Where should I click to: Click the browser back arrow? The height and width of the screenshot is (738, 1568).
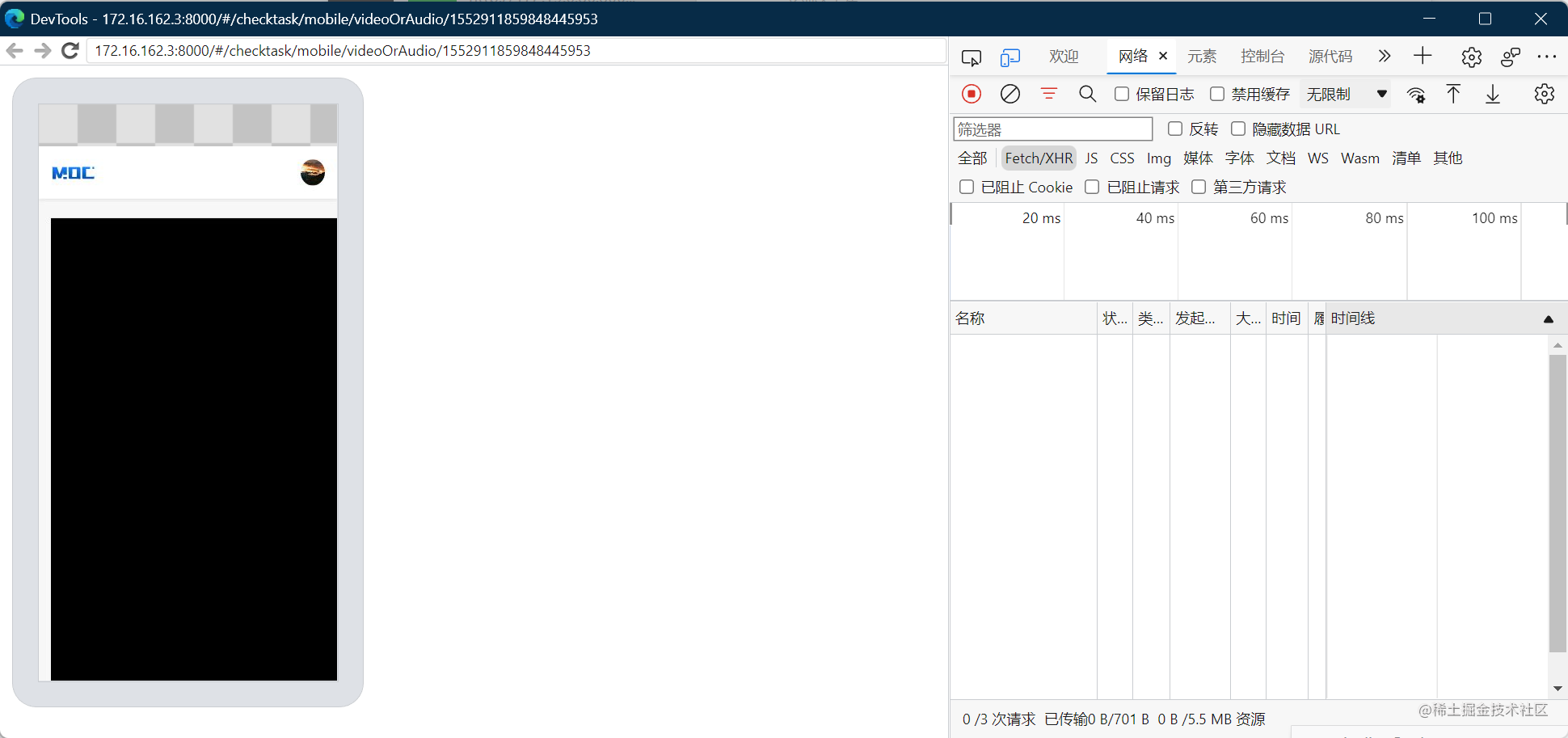point(15,51)
